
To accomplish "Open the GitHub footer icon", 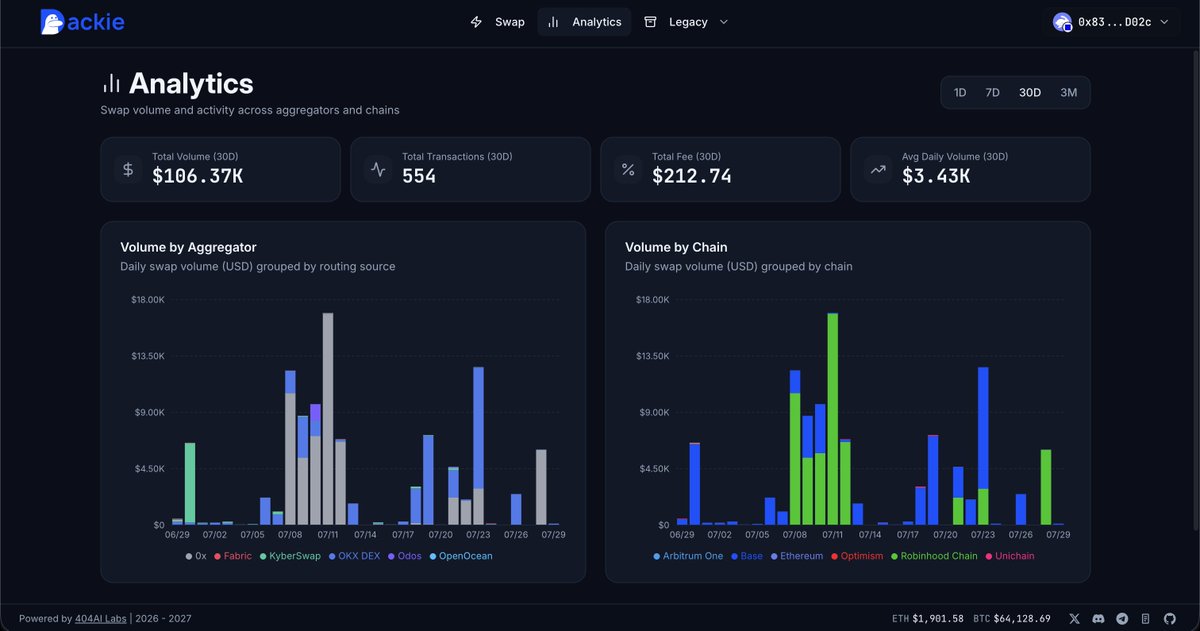I will [1170, 619].
